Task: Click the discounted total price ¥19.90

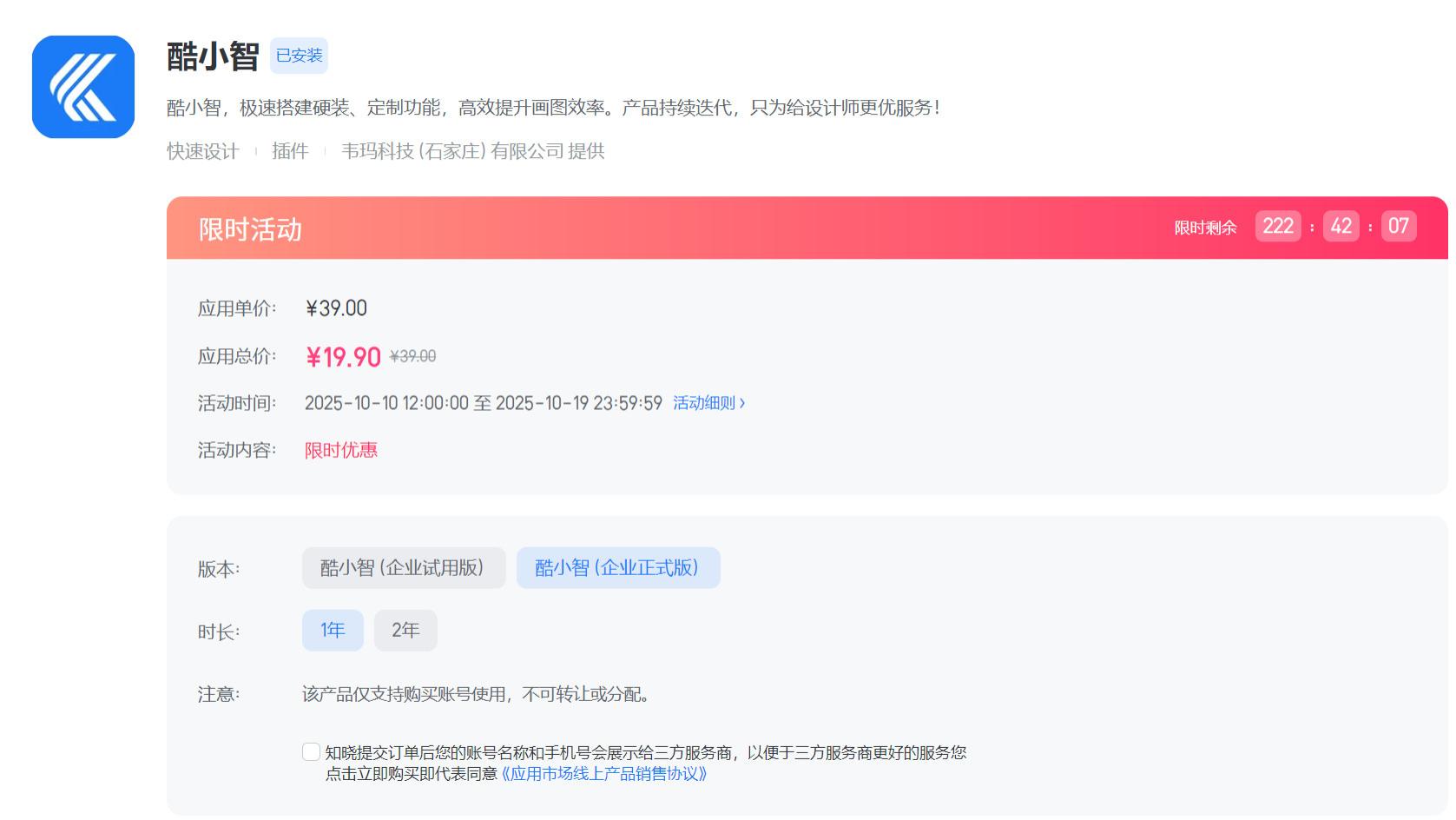Action: click(343, 357)
